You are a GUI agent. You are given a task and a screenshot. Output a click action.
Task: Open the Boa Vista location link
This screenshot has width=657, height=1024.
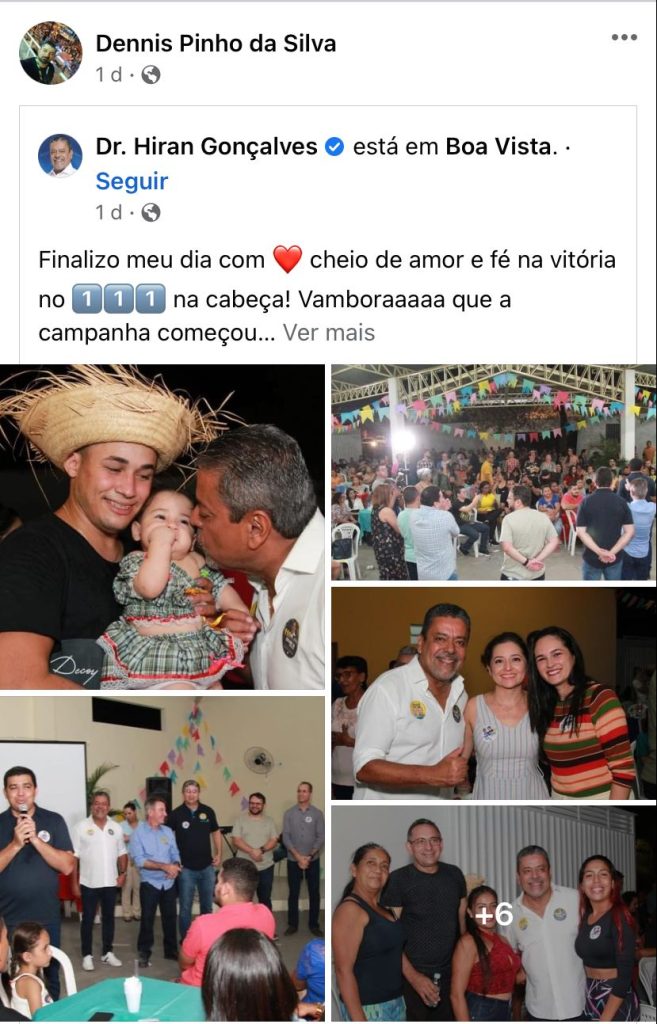click(x=499, y=146)
